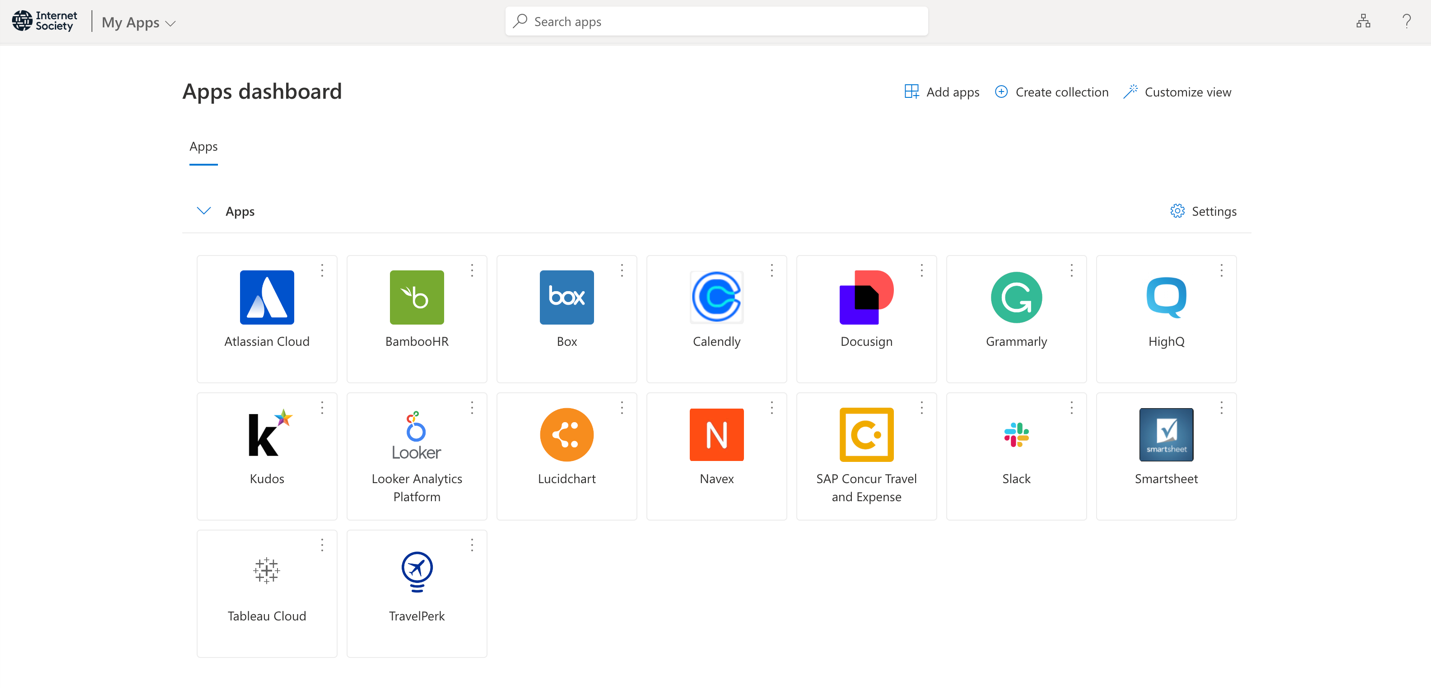Click the Apps dashboard heading

coord(262,91)
